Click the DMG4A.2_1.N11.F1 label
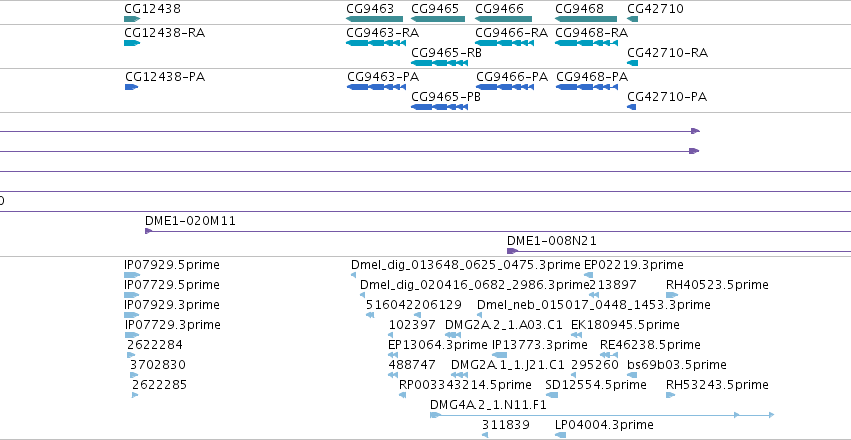This screenshot has width=851, height=440. click(x=488, y=405)
